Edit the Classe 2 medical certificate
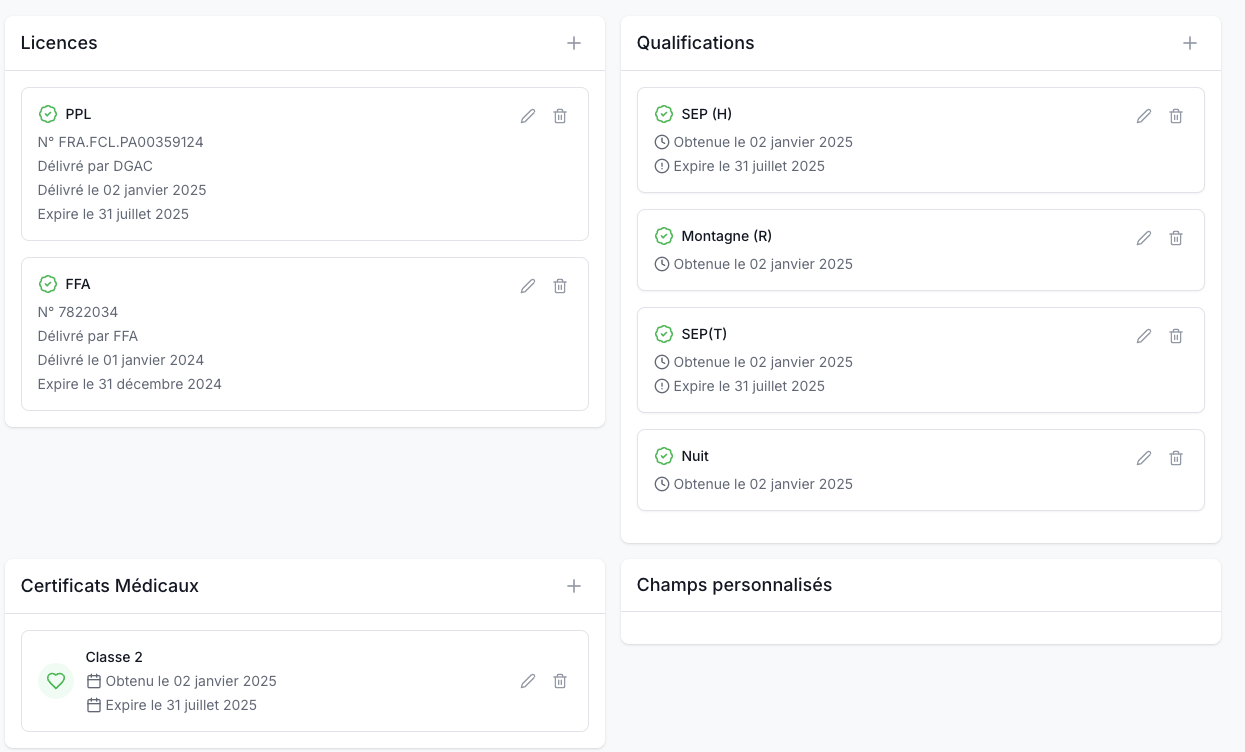The width and height of the screenshot is (1245, 752). tap(528, 681)
